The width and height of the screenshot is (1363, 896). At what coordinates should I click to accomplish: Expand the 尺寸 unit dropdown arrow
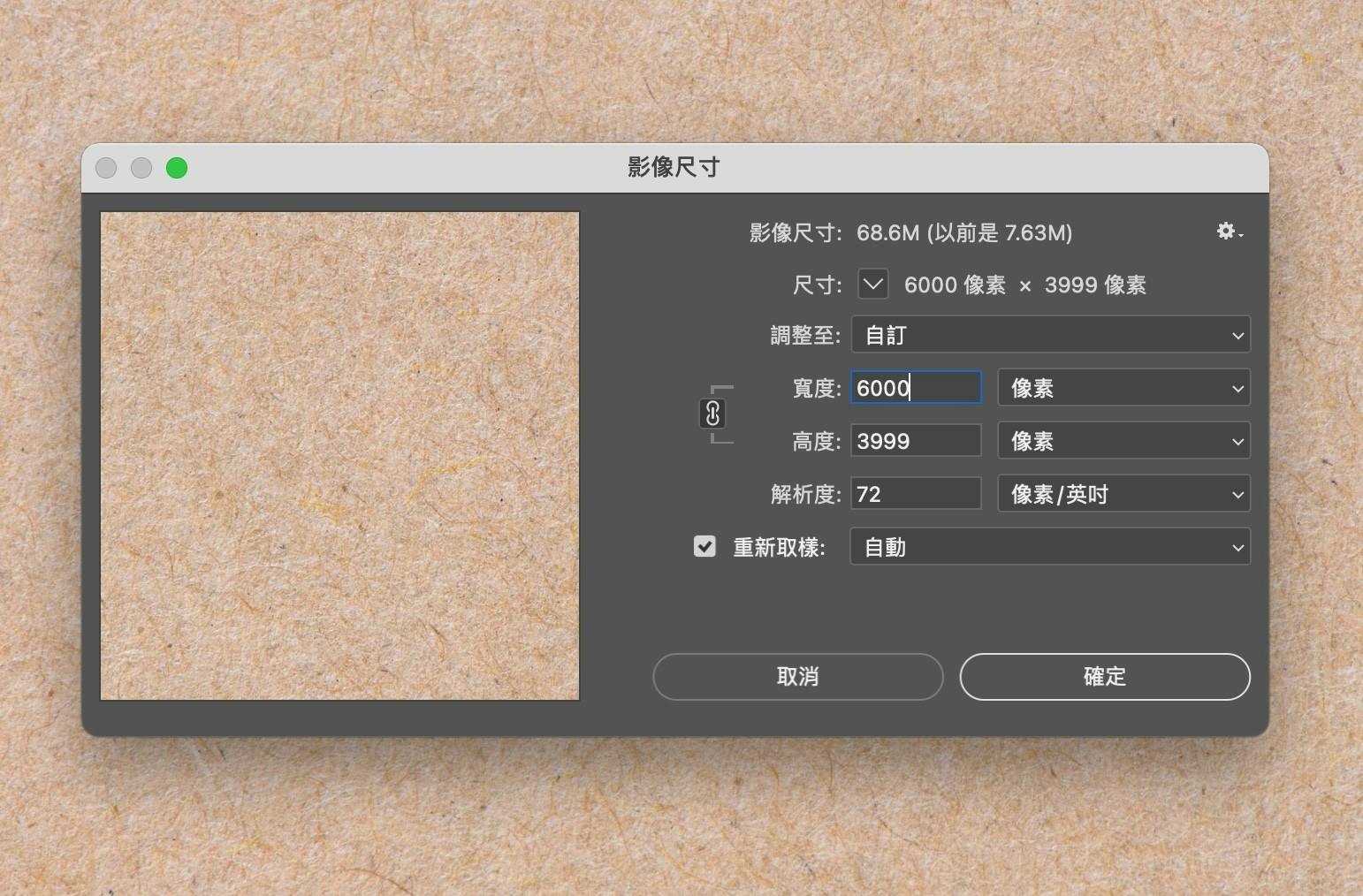point(872,285)
